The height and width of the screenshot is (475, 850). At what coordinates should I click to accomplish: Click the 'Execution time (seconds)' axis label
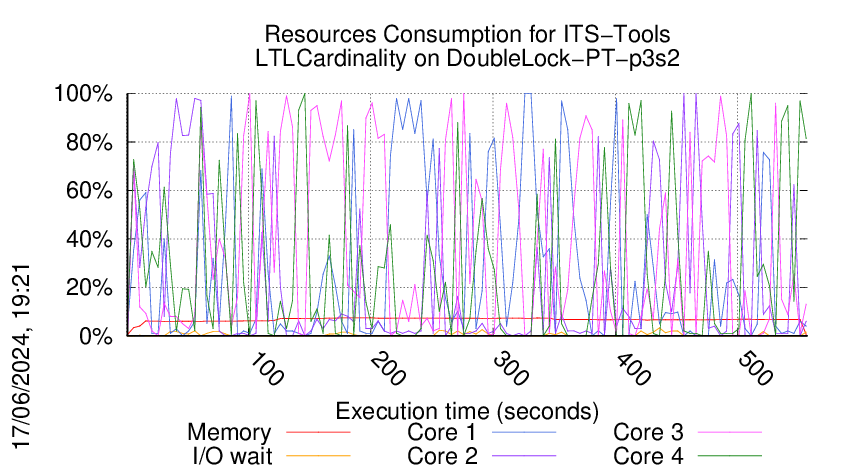467,411
